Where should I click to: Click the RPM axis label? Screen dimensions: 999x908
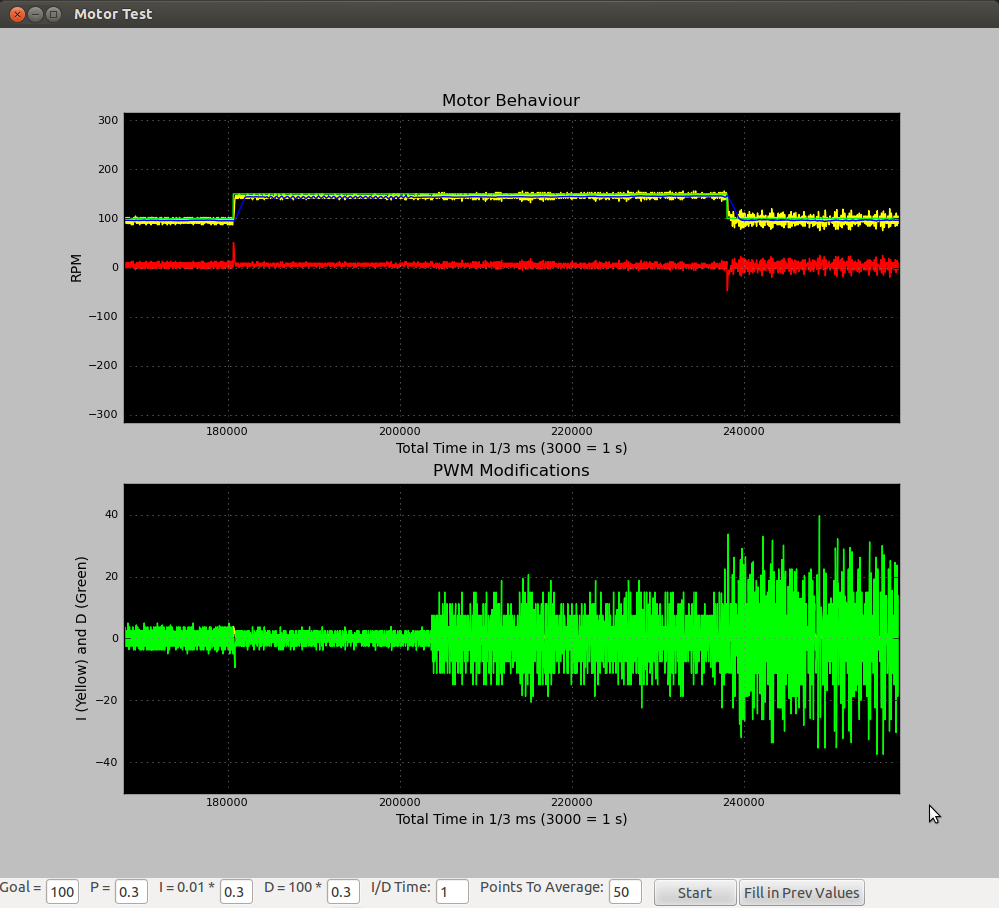tap(76, 266)
